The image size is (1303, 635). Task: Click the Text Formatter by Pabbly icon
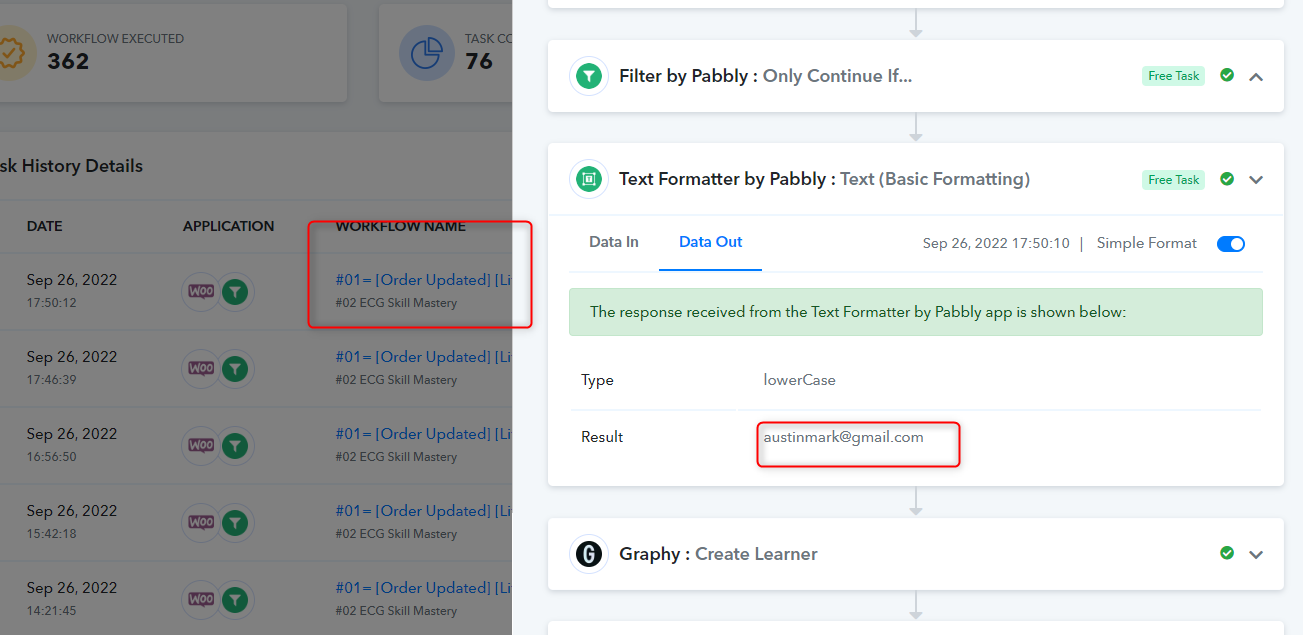[589, 180]
